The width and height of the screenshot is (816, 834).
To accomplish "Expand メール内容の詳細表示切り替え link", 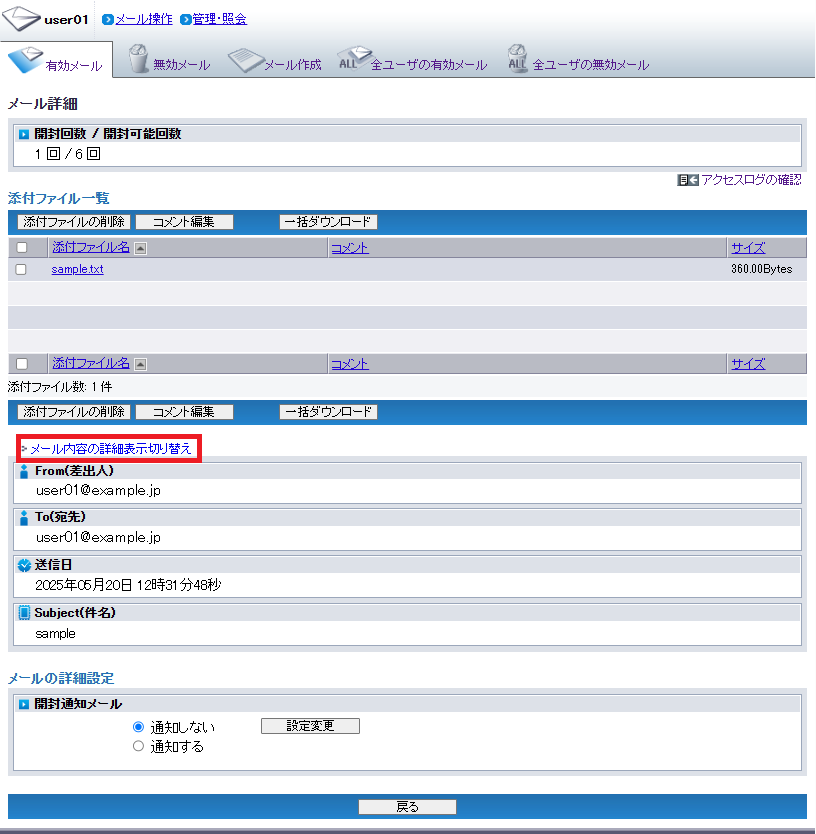I will (x=108, y=449).
